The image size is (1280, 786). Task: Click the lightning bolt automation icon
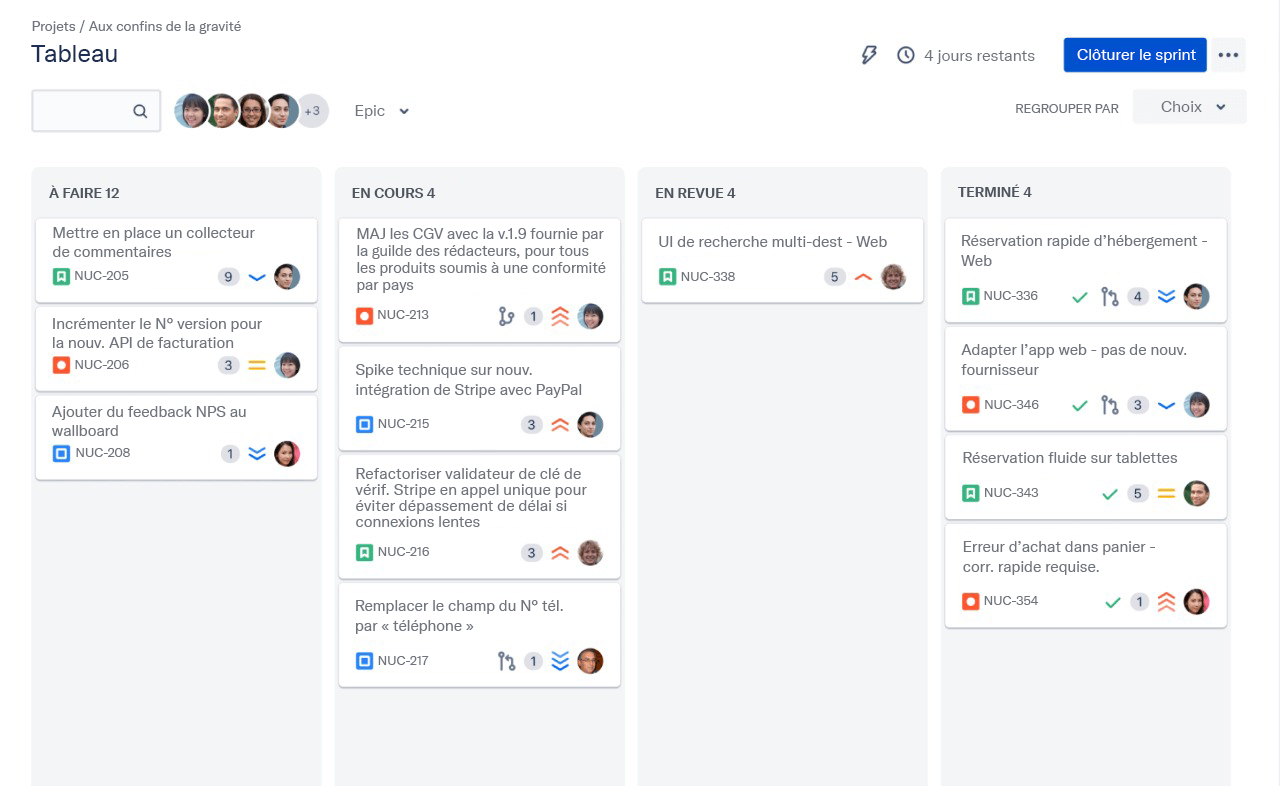pyautogui.click(x=869, y=55)
